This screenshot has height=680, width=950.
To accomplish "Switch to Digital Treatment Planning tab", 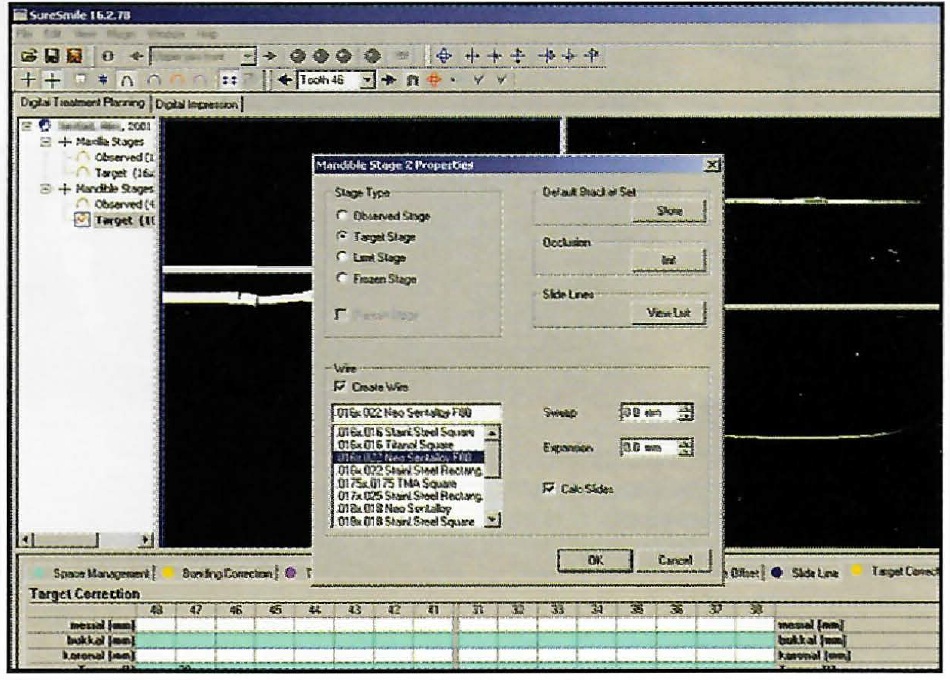I will [x=82, y=102].
